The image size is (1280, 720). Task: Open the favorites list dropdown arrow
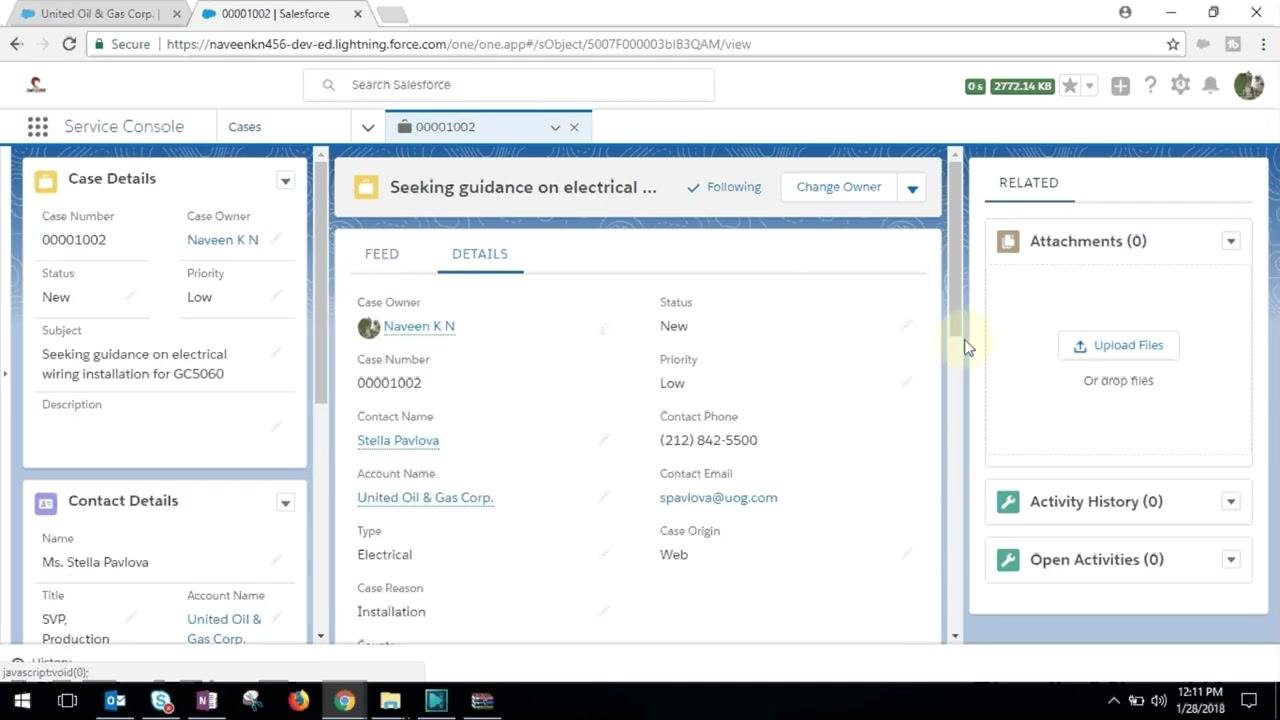click(x=1090, y=86)
